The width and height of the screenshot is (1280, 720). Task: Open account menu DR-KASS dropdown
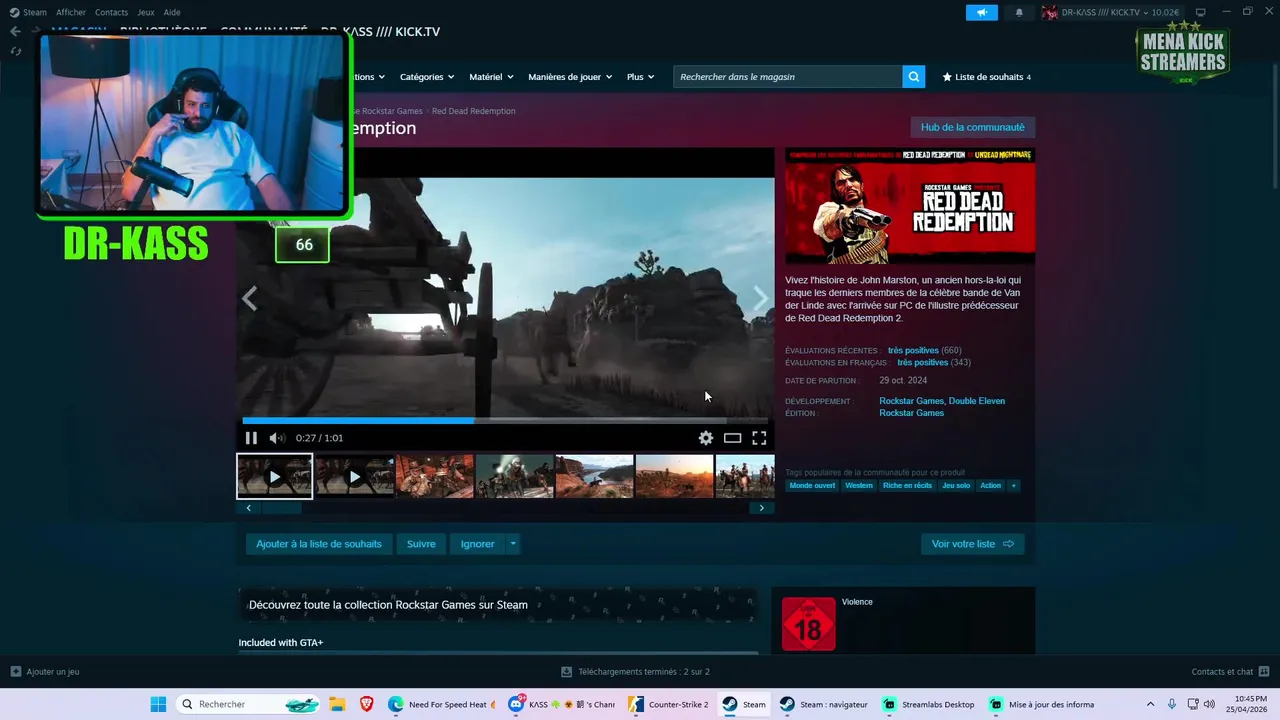tap(1110, 12)
